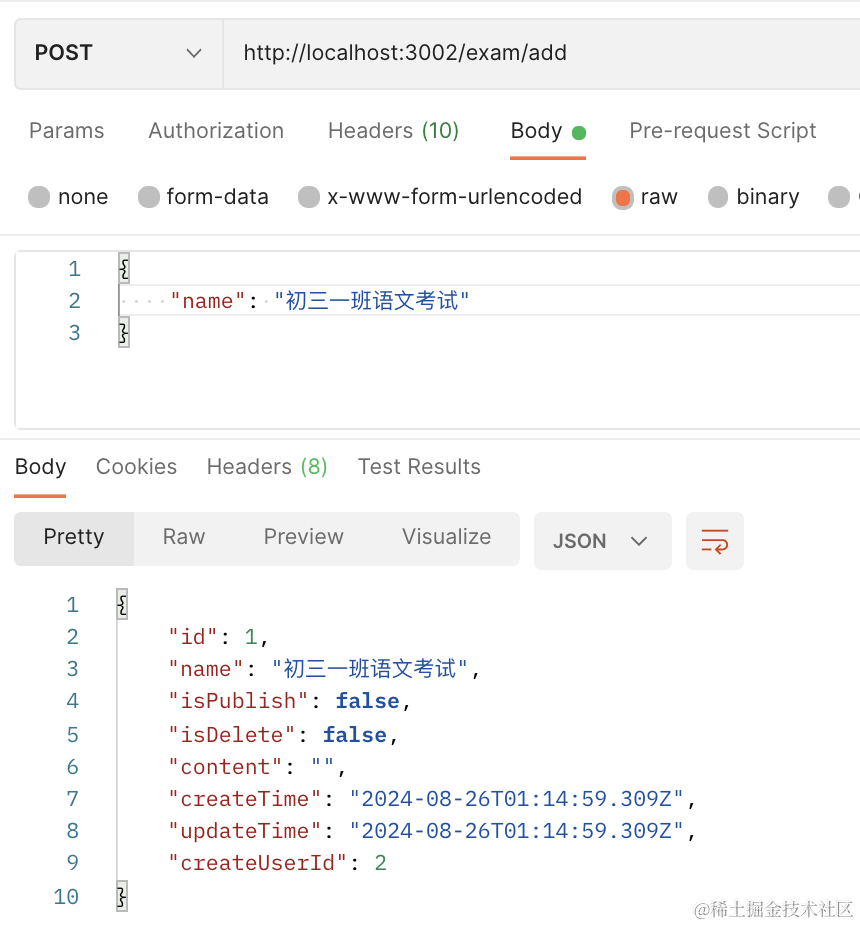
Task: Switch response view to Raw
Action: [x=184, y=537]
